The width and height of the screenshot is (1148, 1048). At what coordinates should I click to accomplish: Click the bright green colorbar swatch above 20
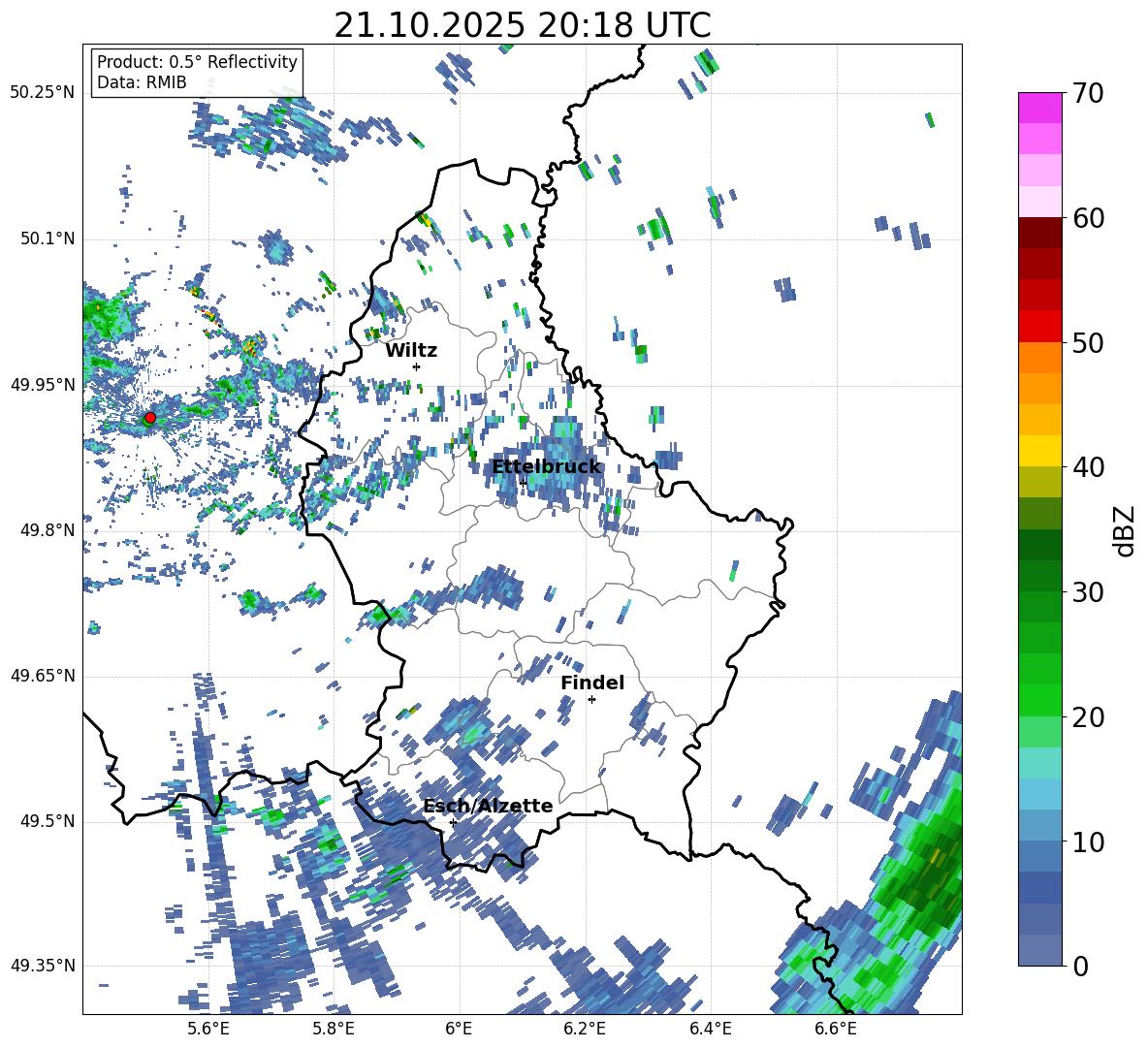(x=1039, y=700)
